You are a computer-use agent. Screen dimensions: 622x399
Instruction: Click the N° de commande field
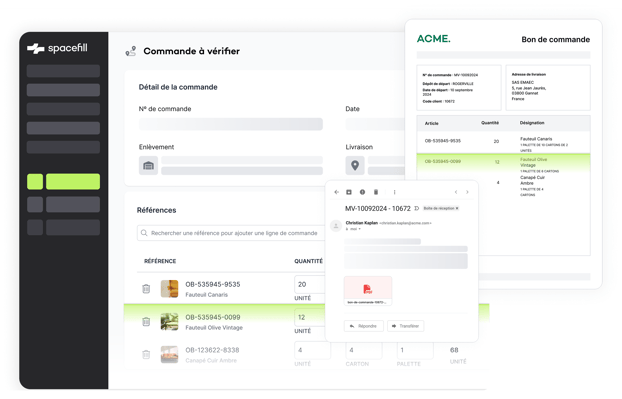pos(230,124)
